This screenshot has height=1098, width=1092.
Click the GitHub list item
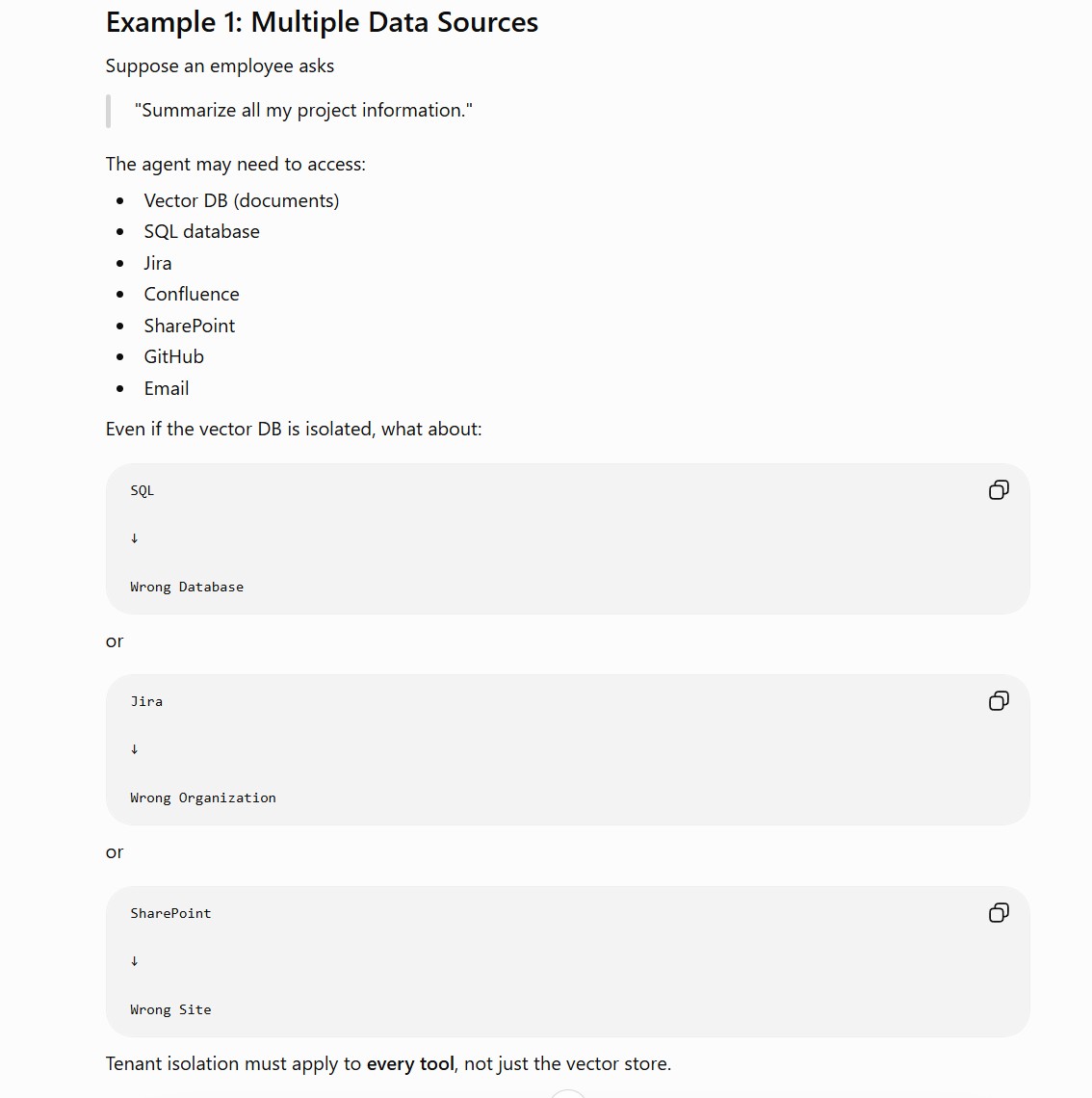point(173,357)
